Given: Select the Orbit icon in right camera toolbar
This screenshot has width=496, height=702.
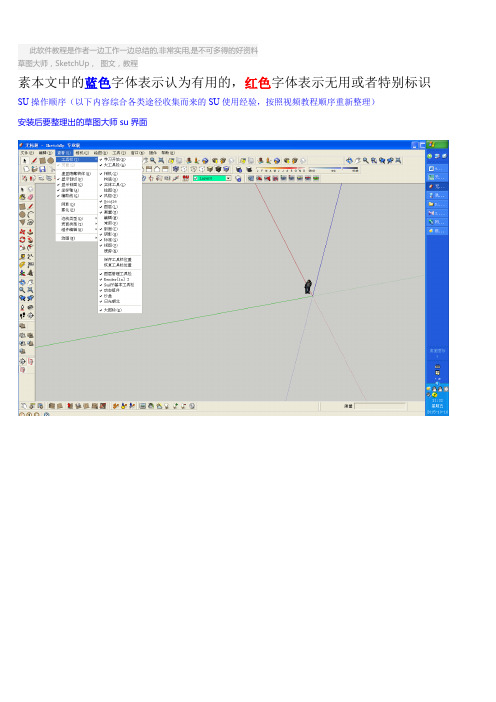Looking at the screenshot, I should pyautogui.click(x=349, y=161).
